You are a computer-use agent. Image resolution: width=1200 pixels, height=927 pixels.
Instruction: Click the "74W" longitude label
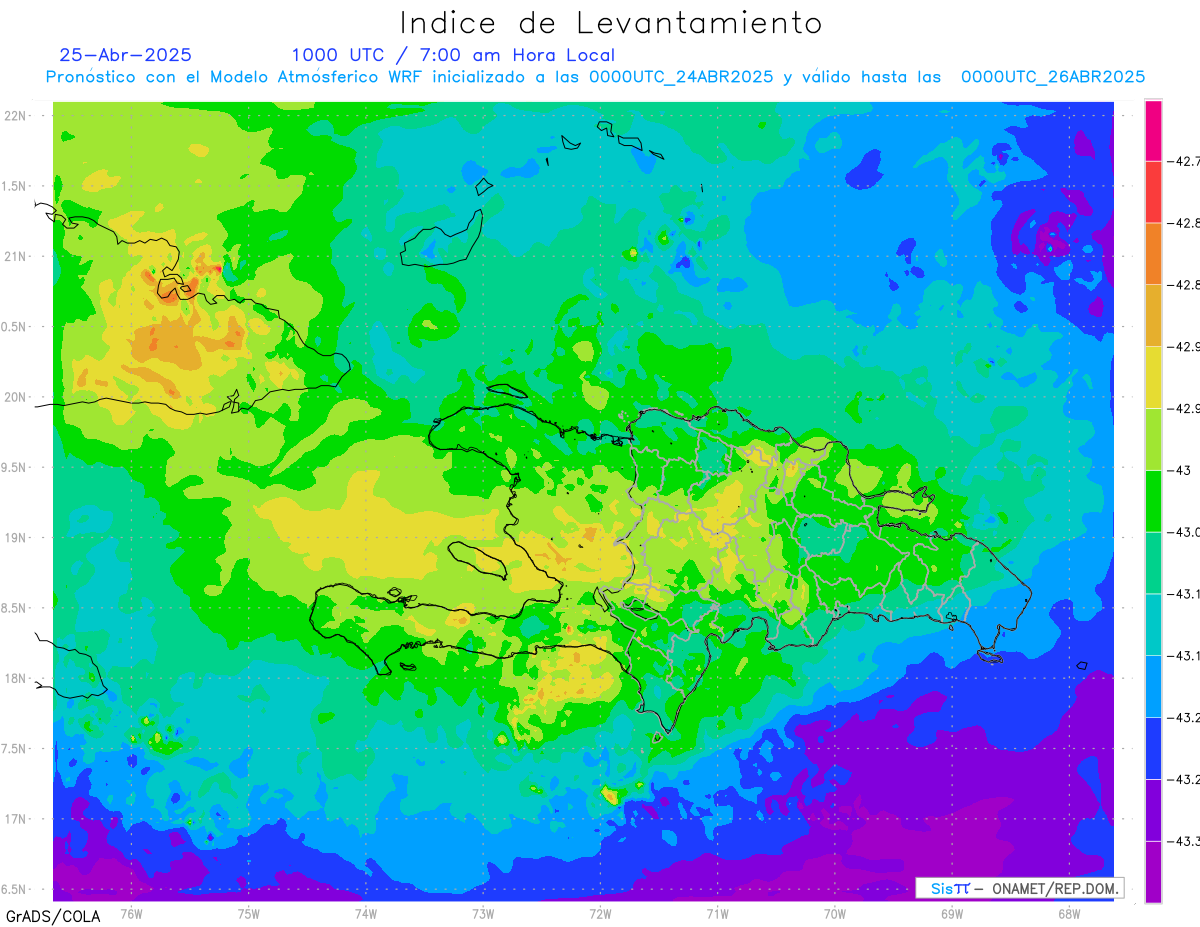click(366, 914)
